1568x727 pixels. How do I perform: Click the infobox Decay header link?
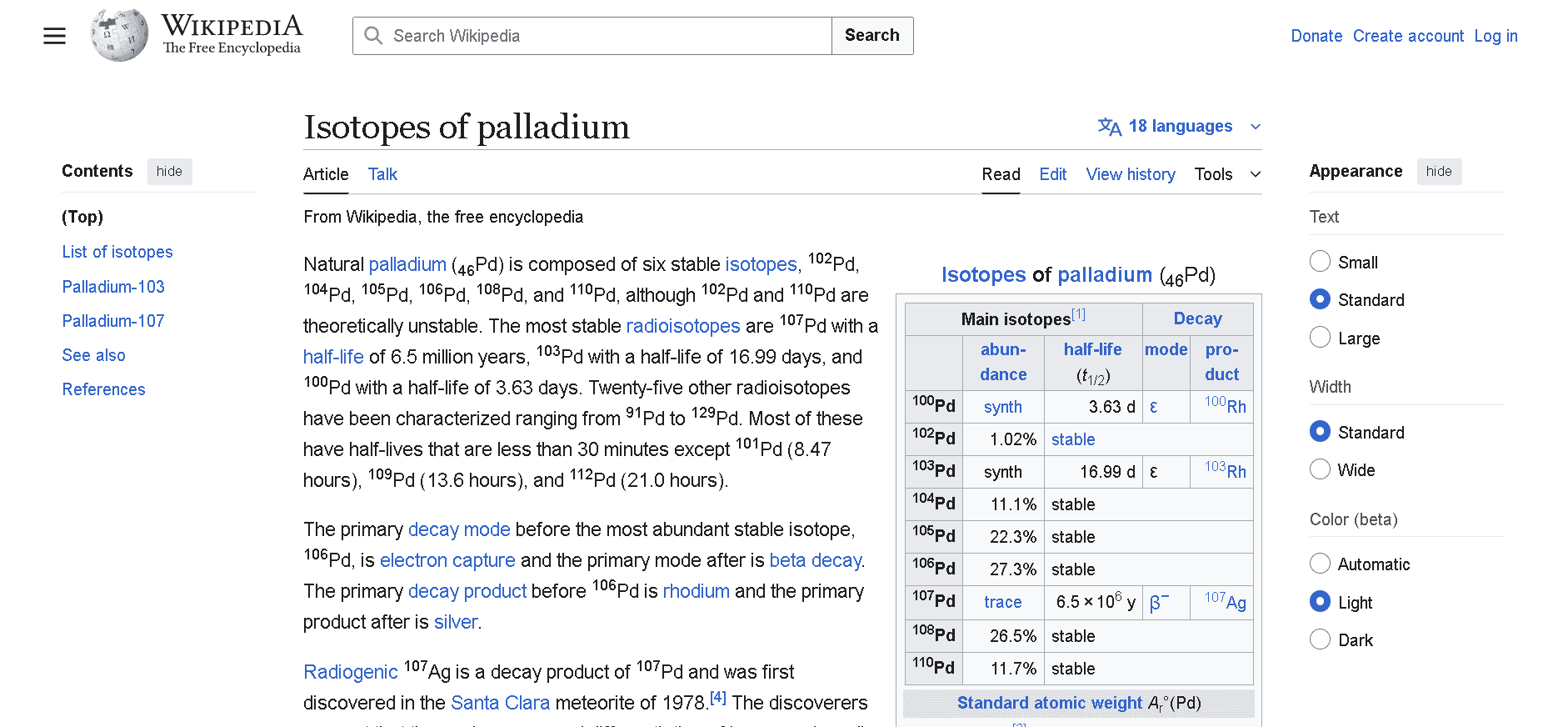click(x=1197, y=318)
